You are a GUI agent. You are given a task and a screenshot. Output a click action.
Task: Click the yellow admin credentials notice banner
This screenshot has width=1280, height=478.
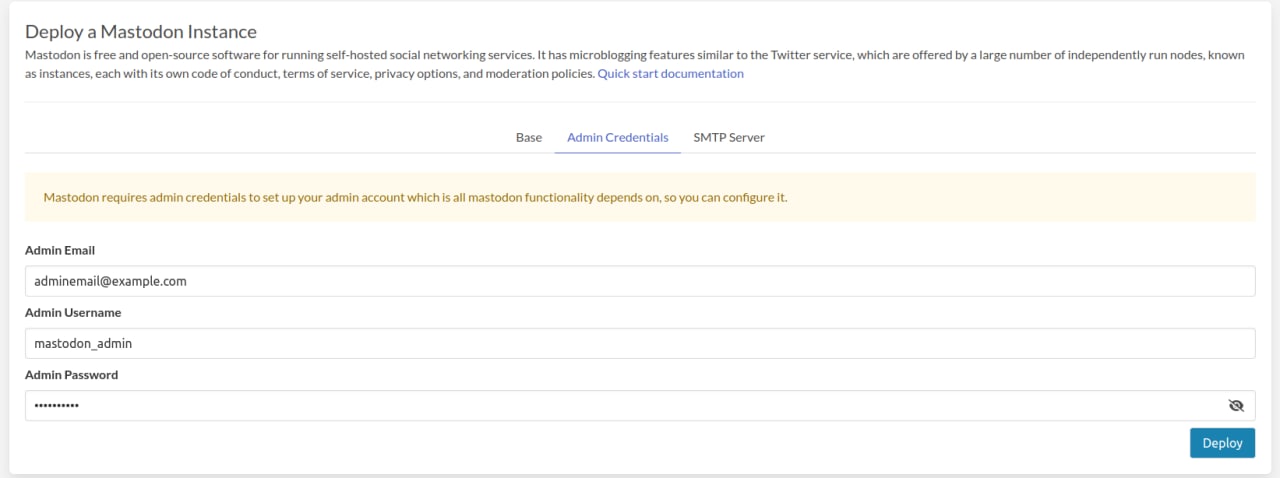pos(640,197)
